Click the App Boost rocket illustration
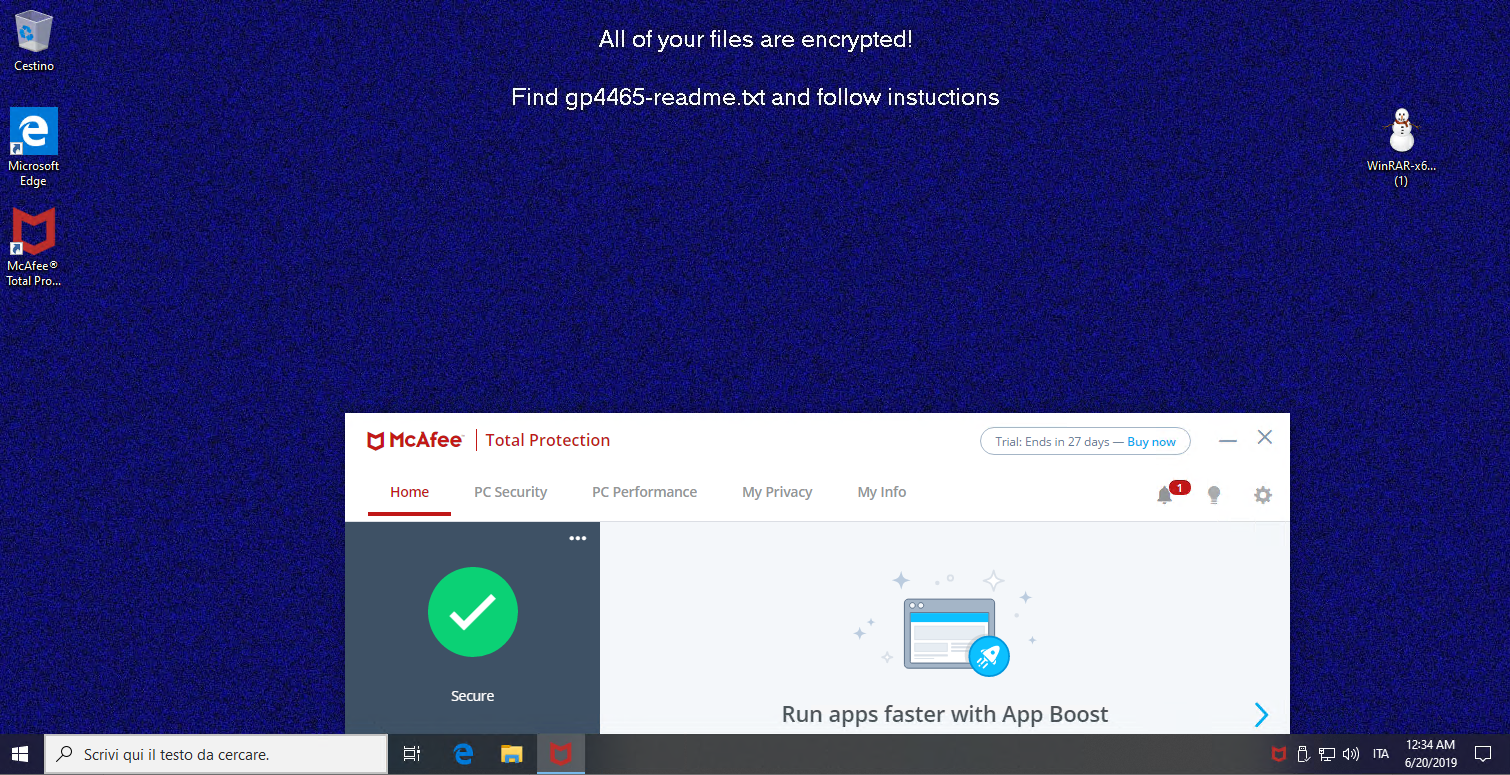Viewport: 1510px width, 775px height. tap(945, 626)
